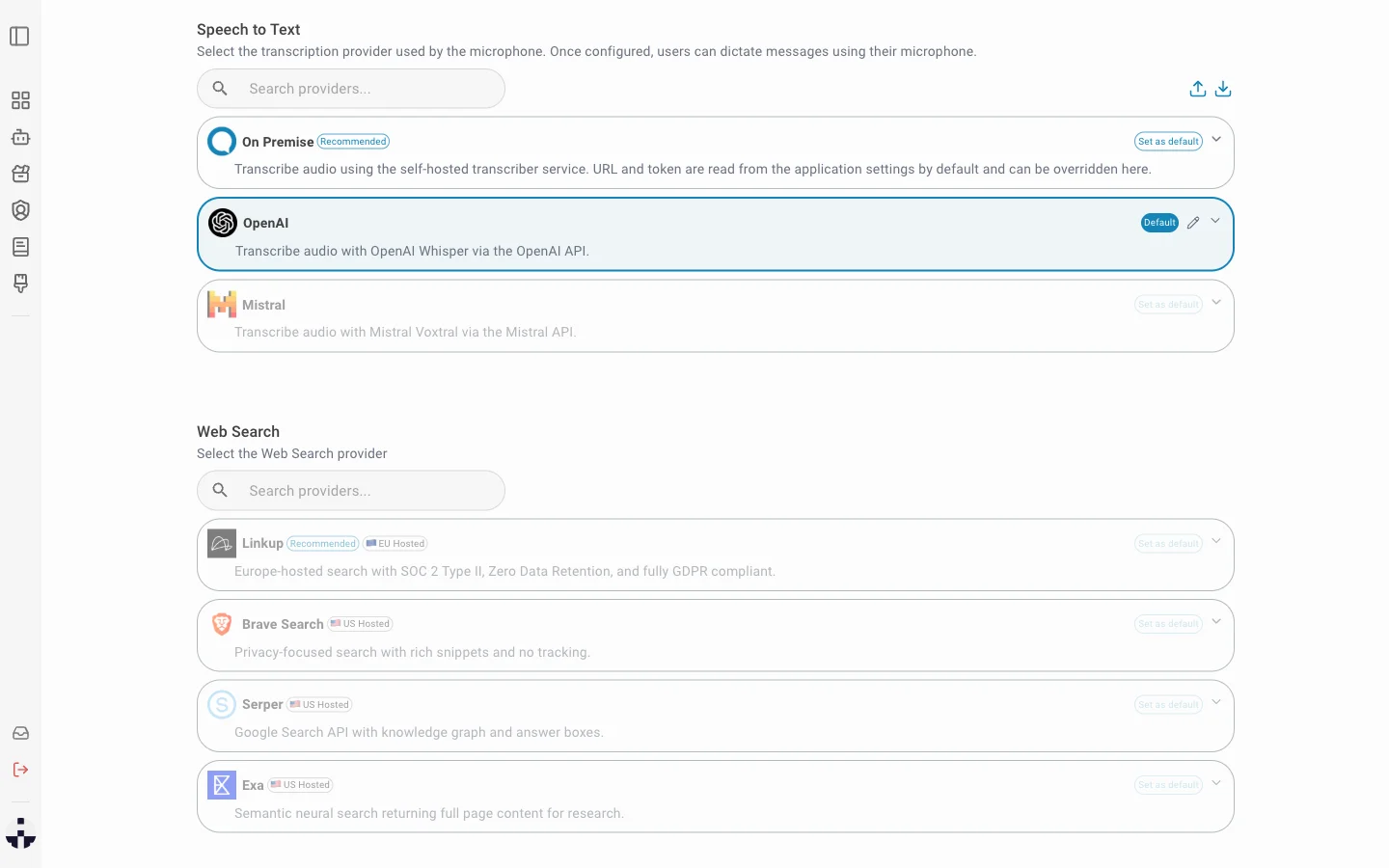The image size is (1389, 868).
Task: Open the paint brush icon in sidebar
Action: coord(20,284)
